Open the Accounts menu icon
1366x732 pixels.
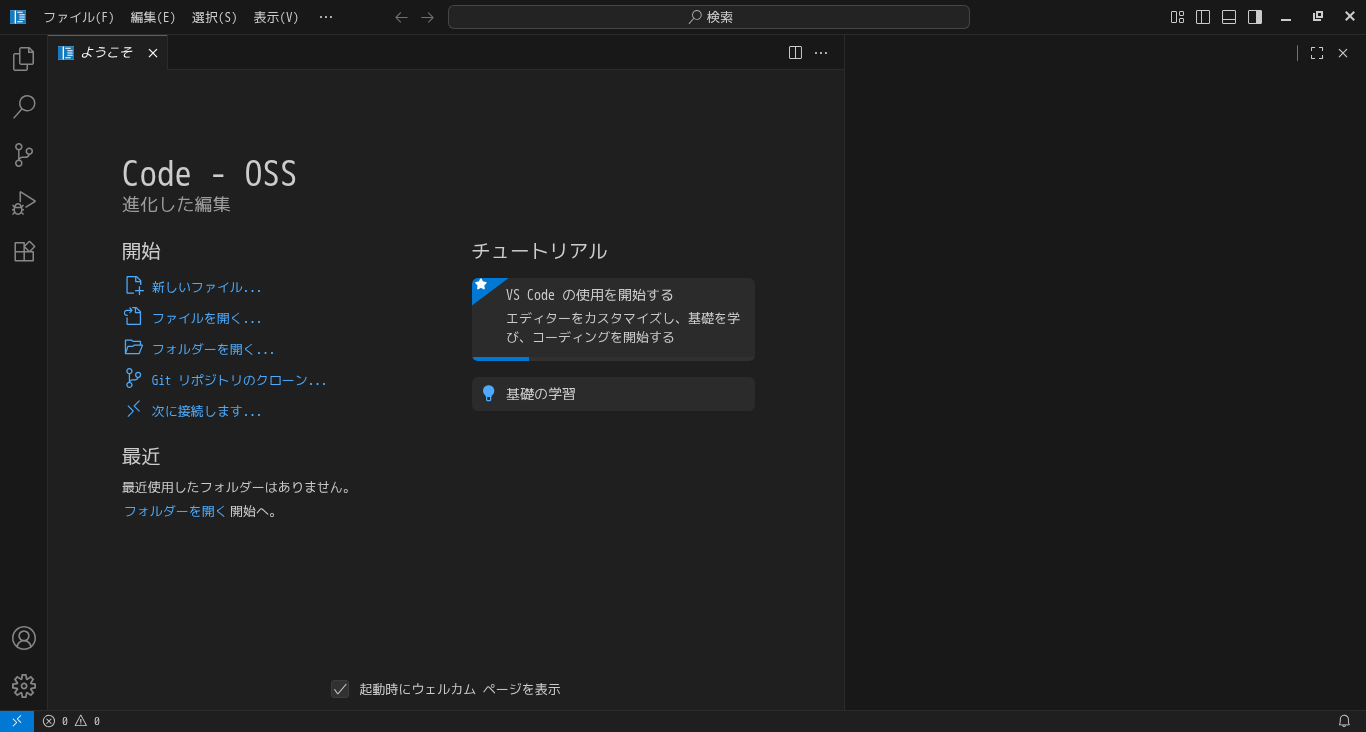(x=24, y=638)
